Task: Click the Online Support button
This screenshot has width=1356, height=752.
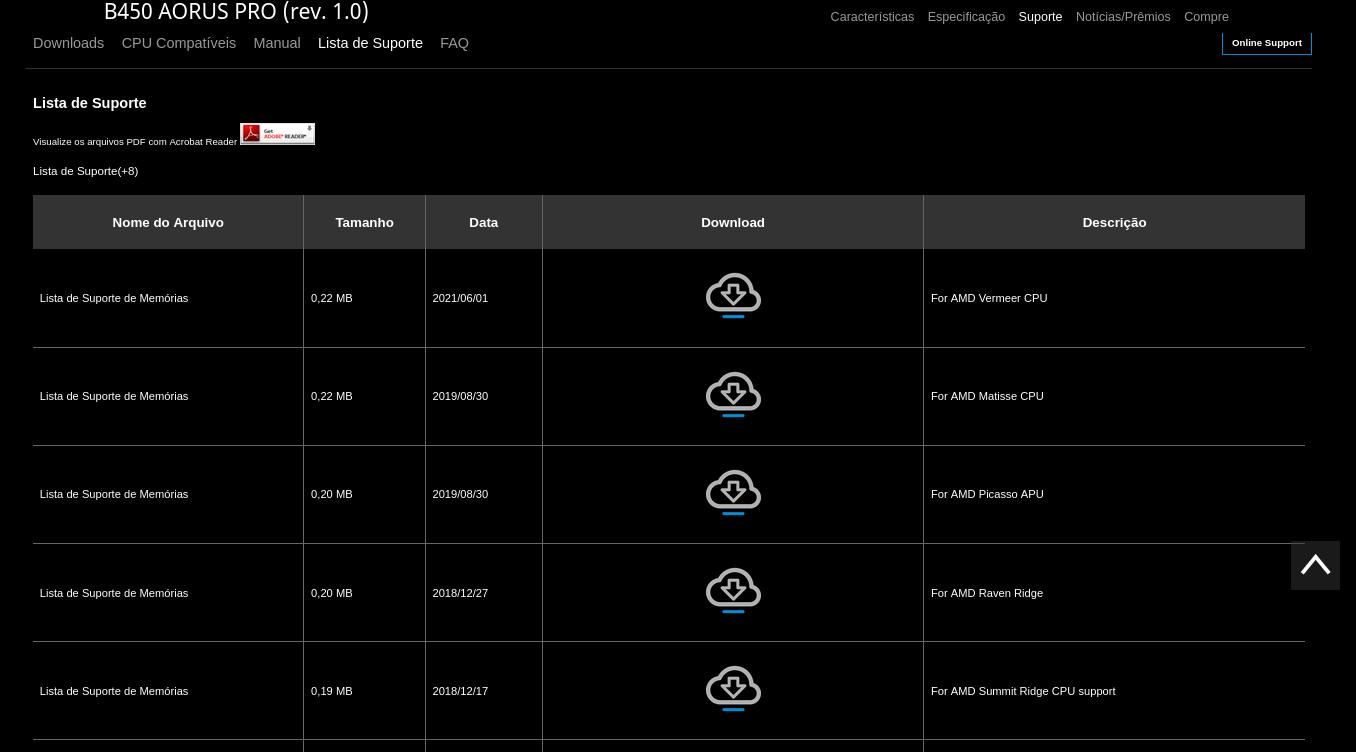Action: pyautogui.click(x=1267, y=43)
